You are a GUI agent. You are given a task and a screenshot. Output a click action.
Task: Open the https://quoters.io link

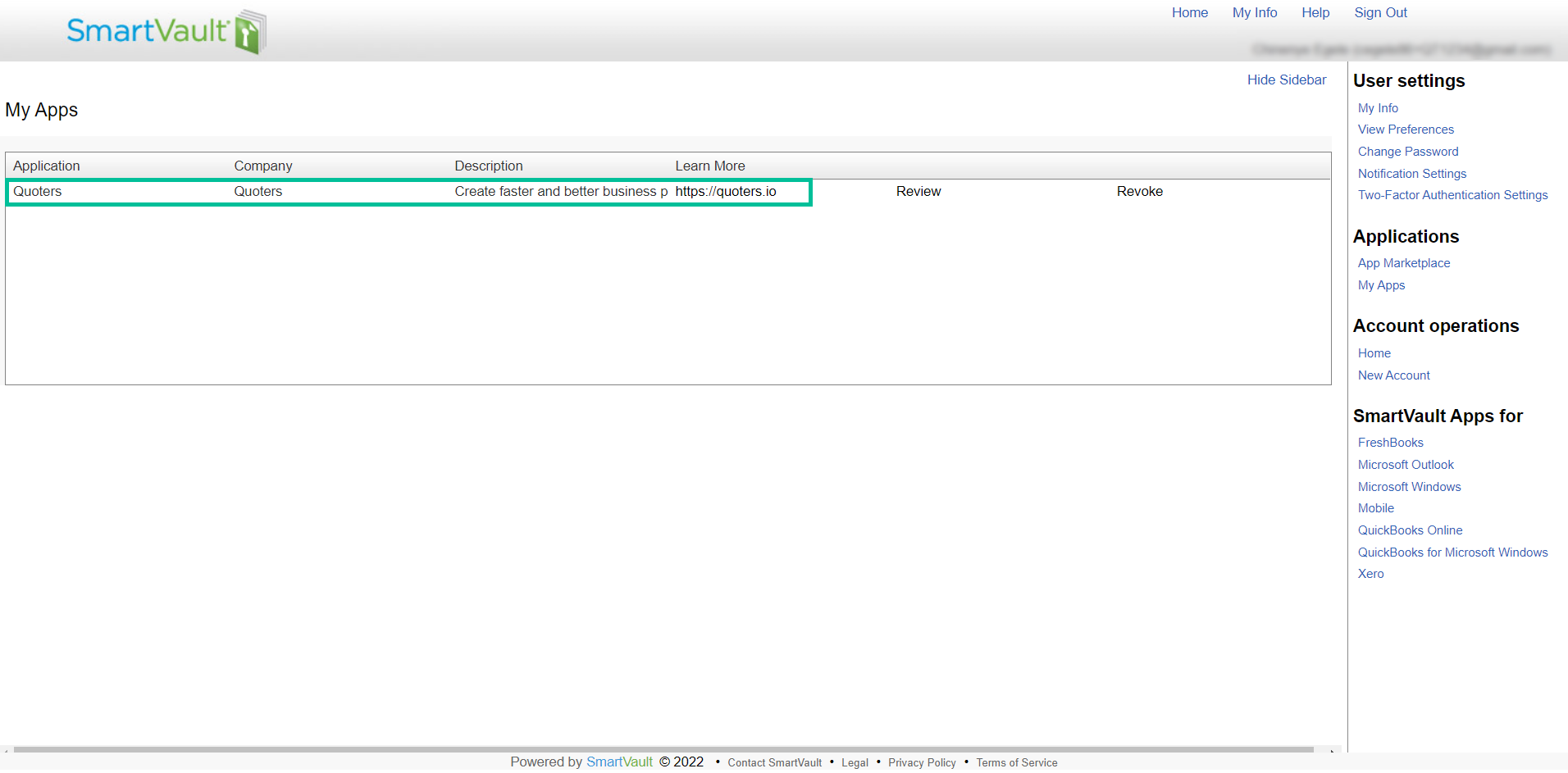(725, 191)
